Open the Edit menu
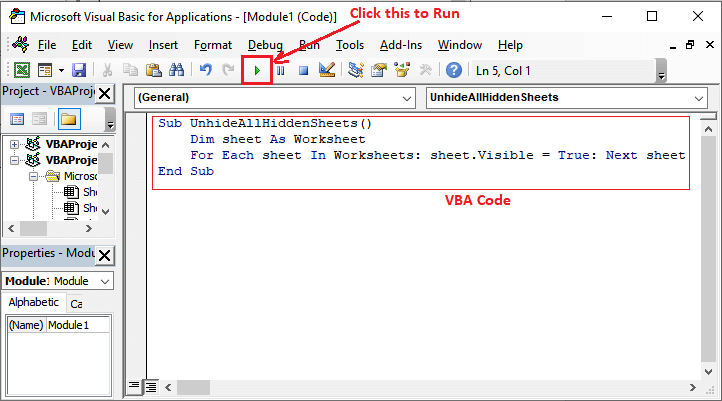 (x=82, y=45)
